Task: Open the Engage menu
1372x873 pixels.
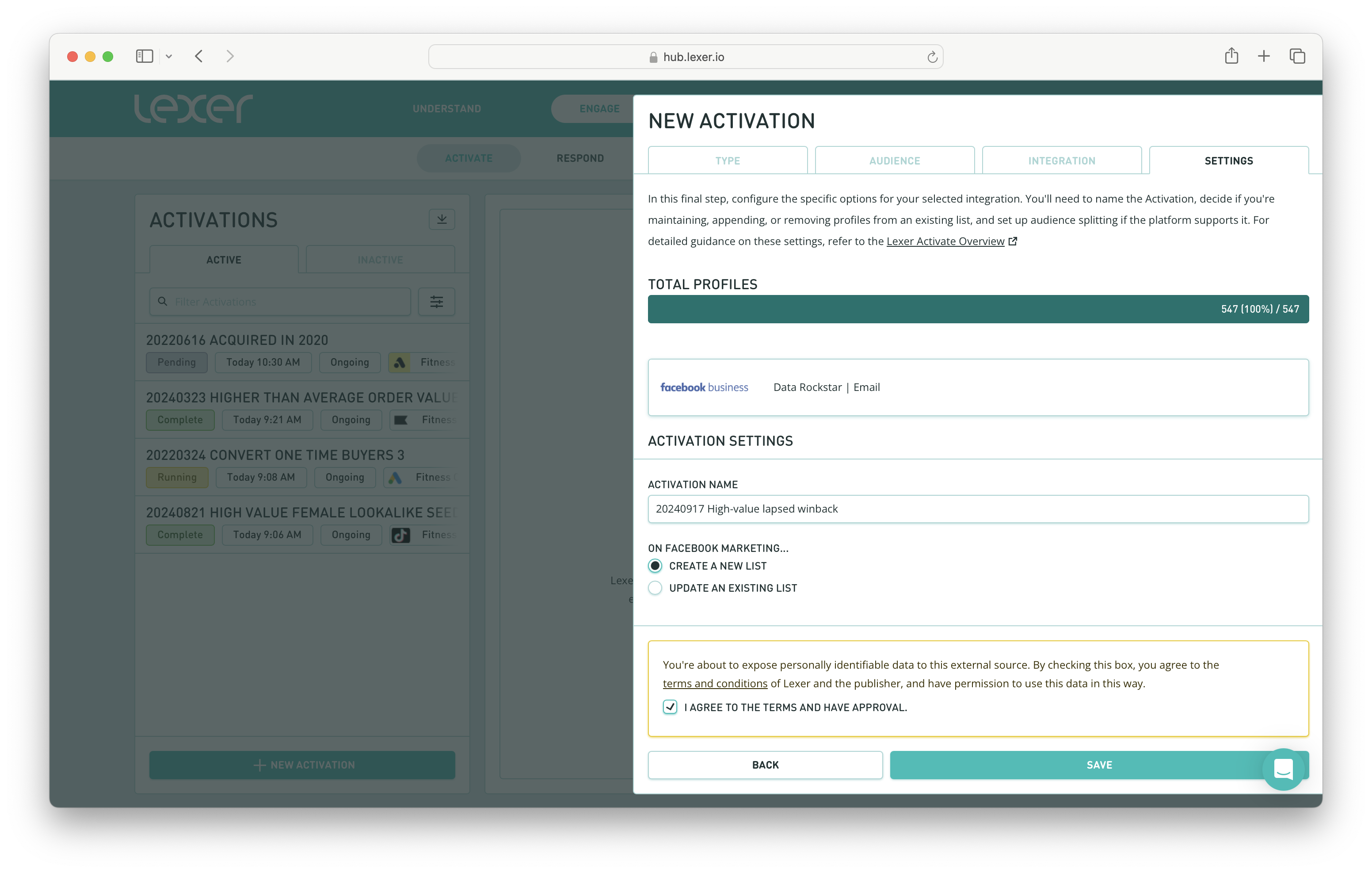Action: tap(599, 108)
